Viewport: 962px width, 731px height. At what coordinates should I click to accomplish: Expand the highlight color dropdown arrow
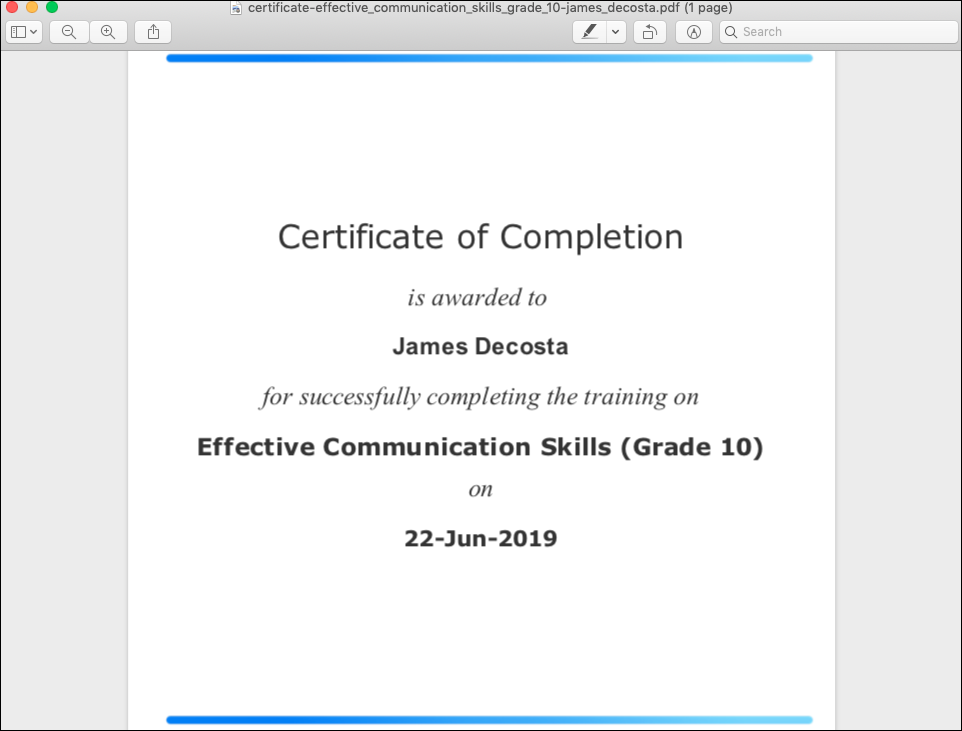615,32
